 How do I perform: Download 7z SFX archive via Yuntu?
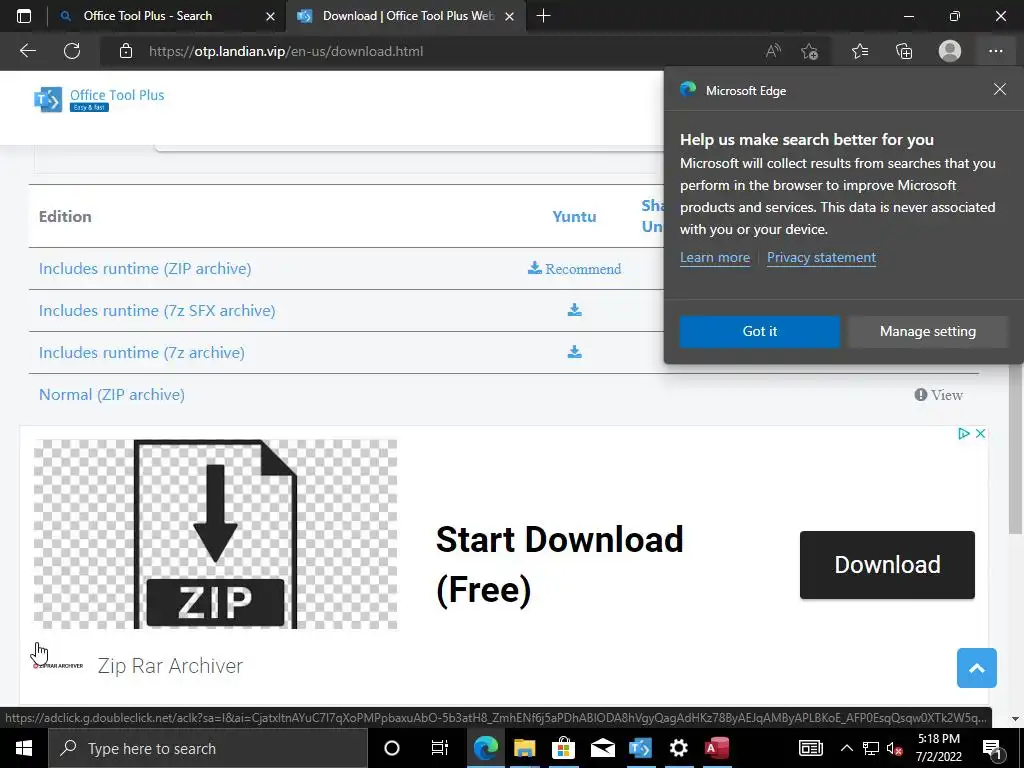coord(574,310)
